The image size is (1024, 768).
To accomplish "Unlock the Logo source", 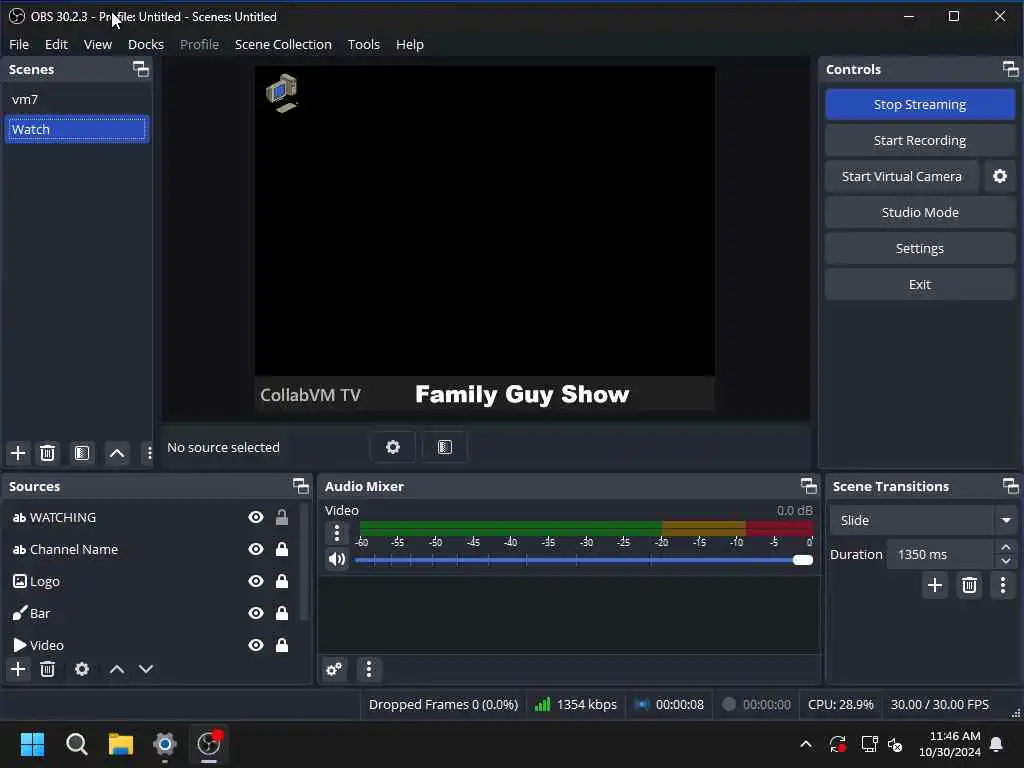I will (x=281, y=581).
